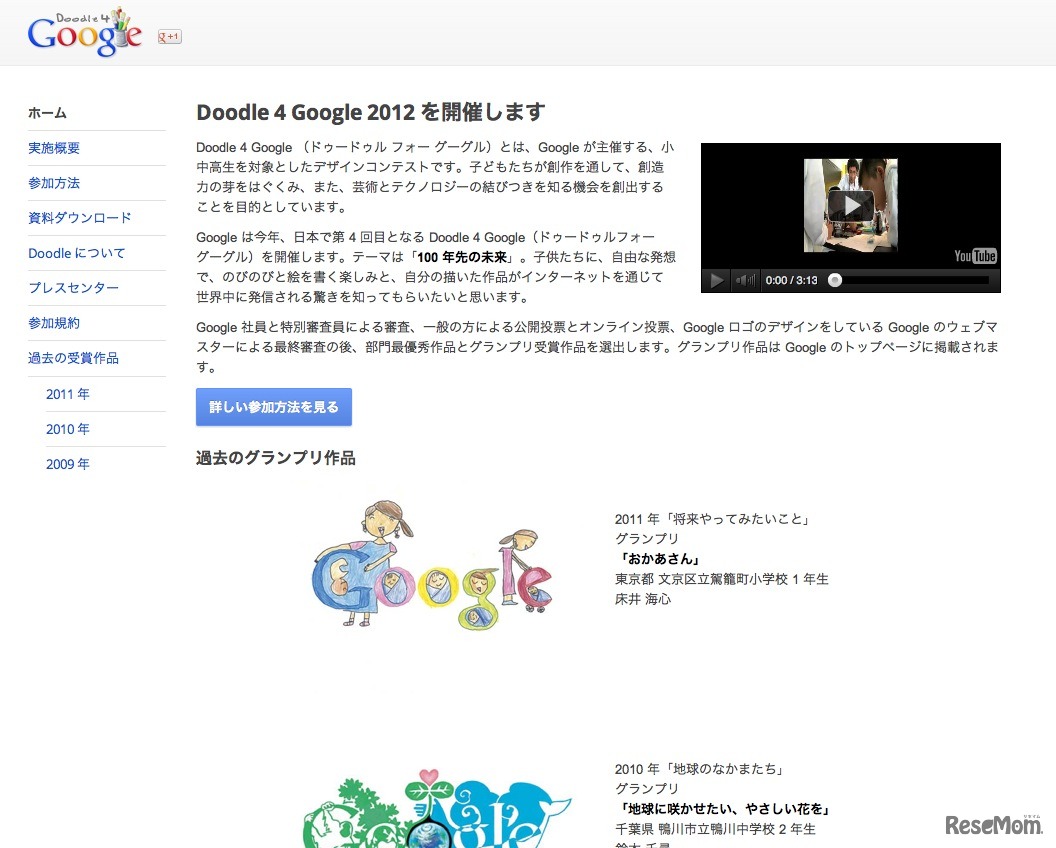Open the 過去の受賞作品 sidebar link
The width and height of the screenshot is (1056, 848).
73,358
